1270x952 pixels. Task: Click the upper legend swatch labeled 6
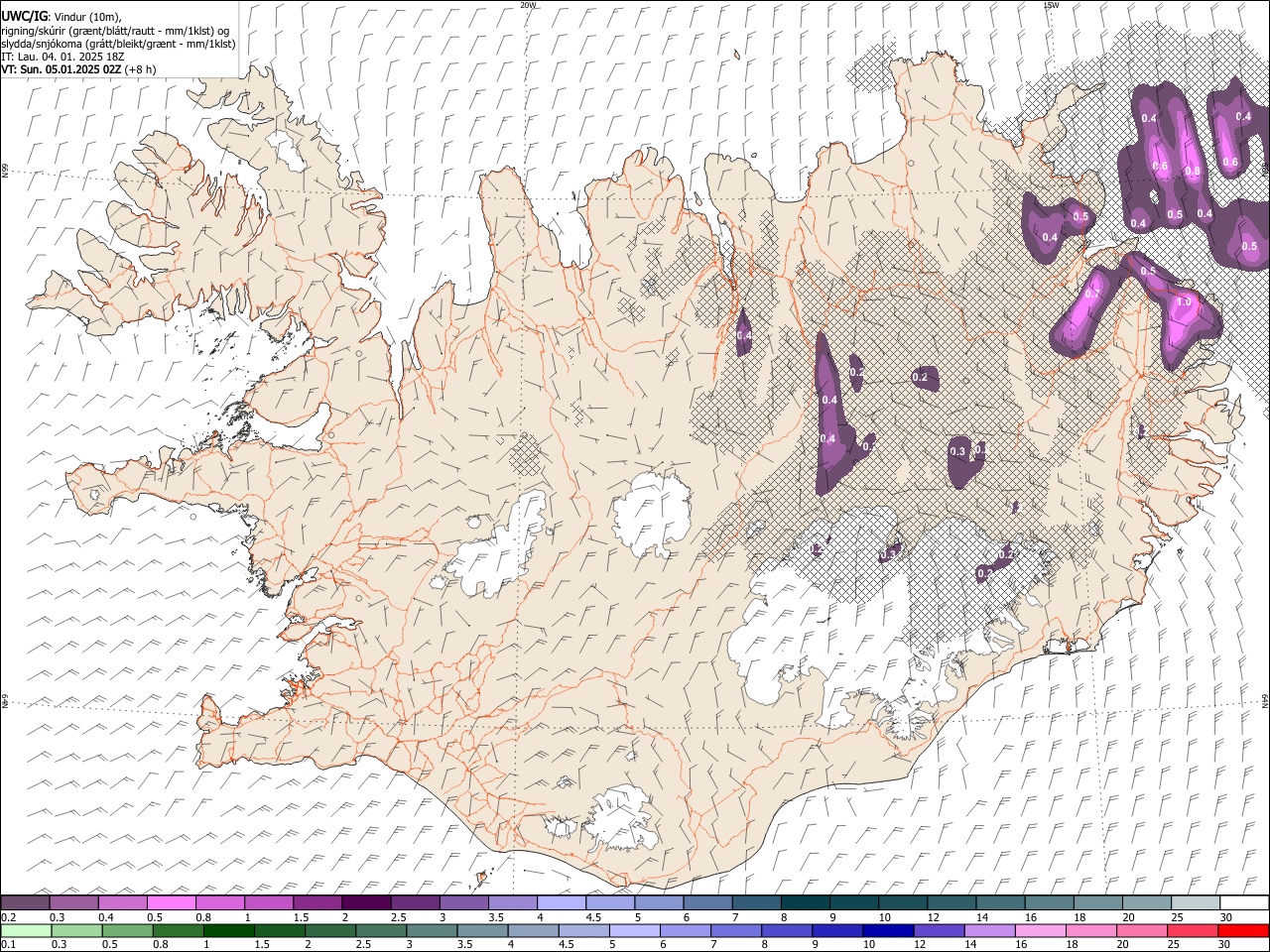click(706, 902)
